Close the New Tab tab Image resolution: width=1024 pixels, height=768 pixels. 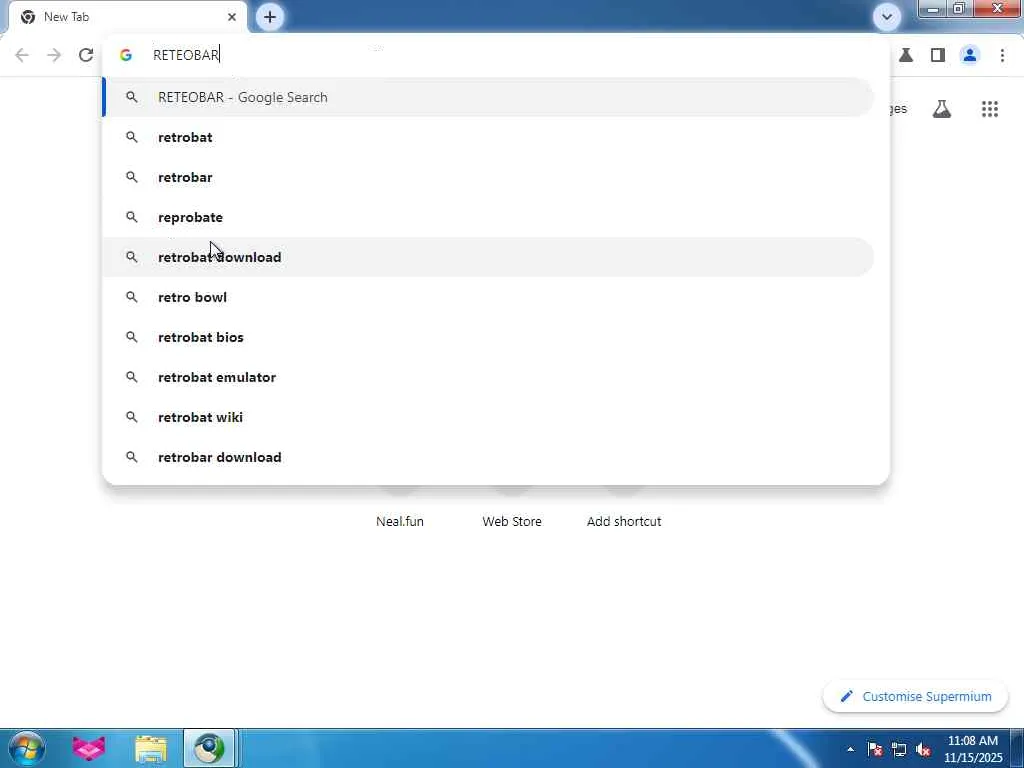(232, 17)
